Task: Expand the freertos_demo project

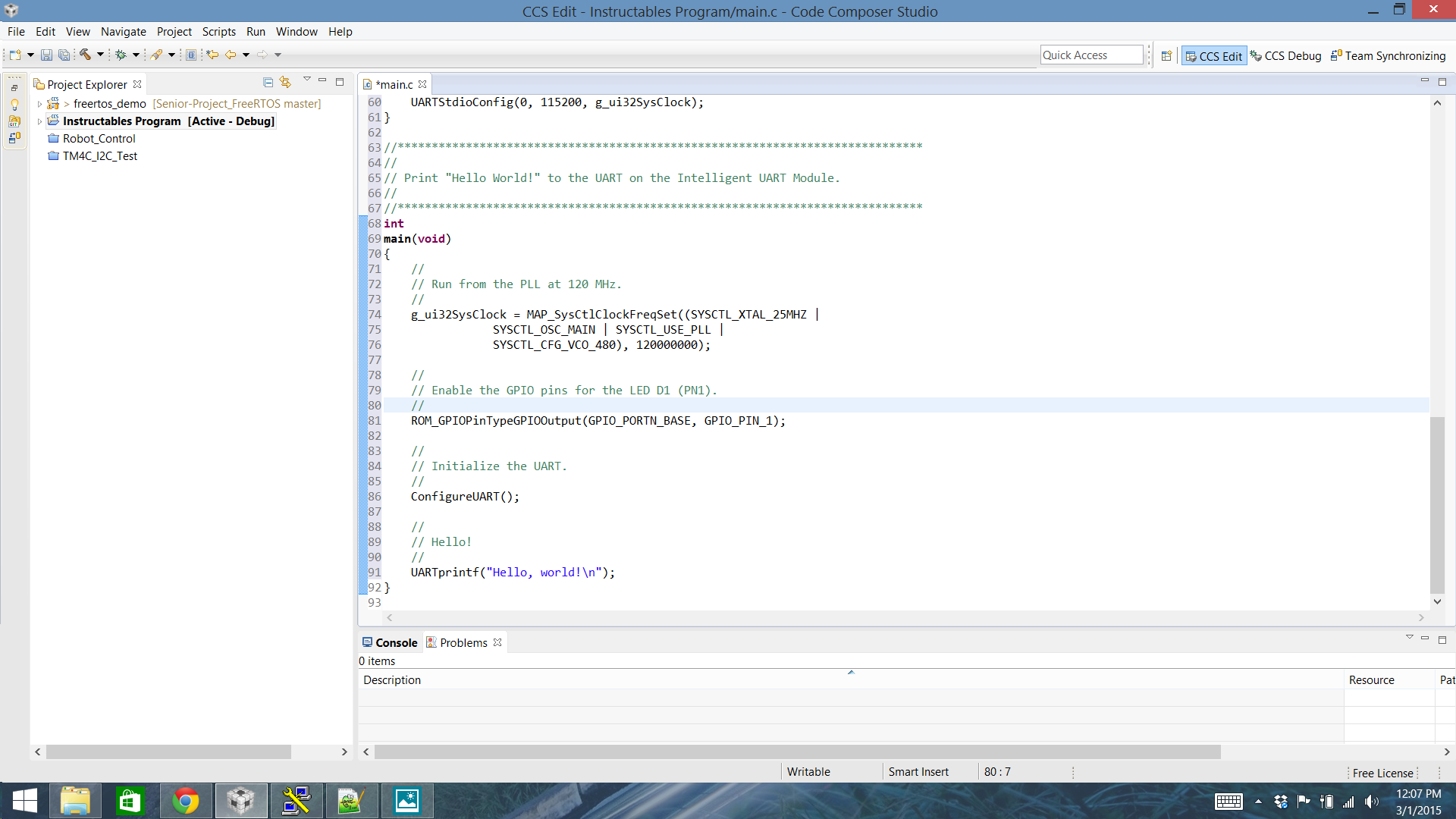Action: tap(39, 104)
